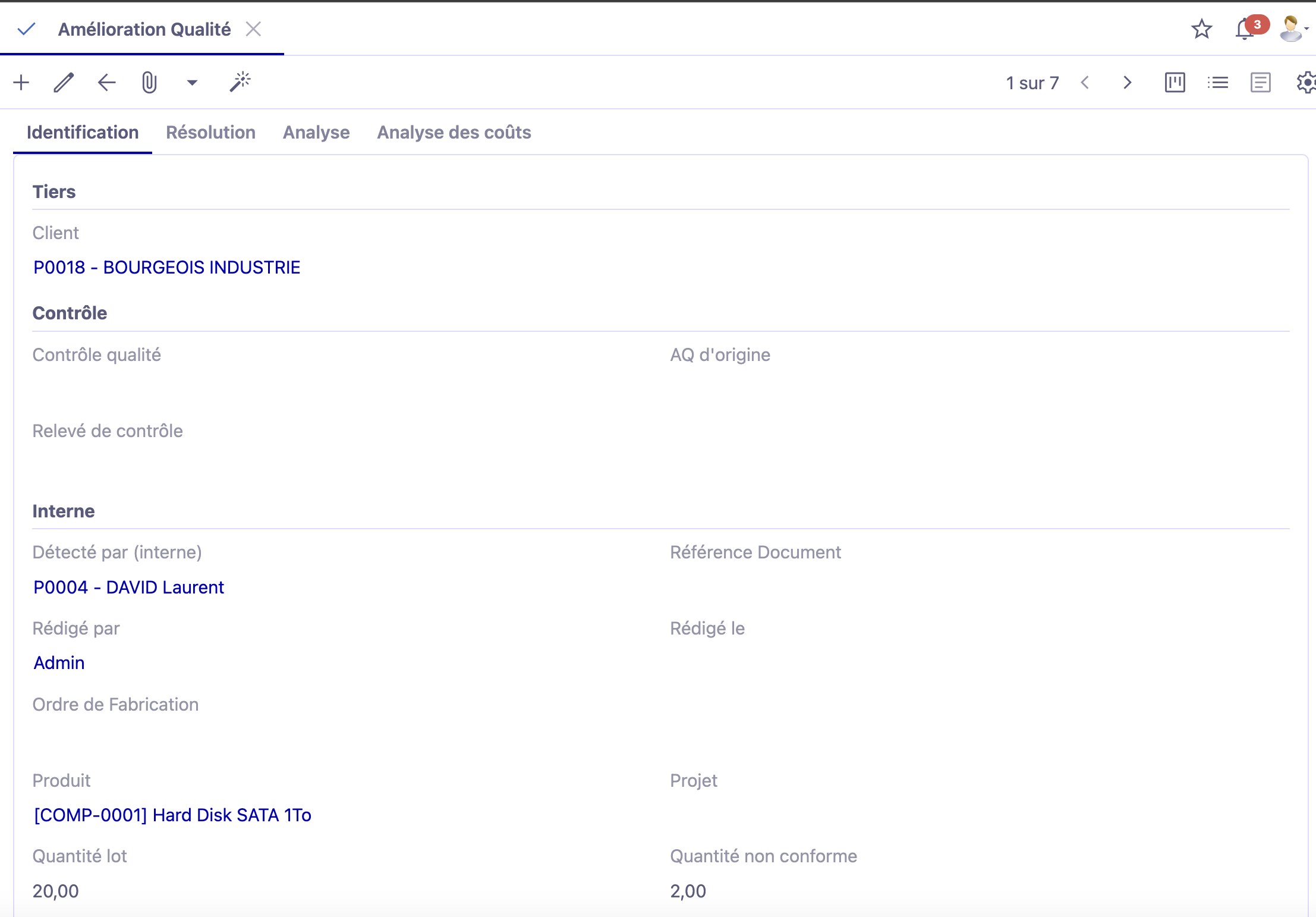Open the Analyse des coûts tab
This screenshot has height=917, width=1316.
click(454, 132)
